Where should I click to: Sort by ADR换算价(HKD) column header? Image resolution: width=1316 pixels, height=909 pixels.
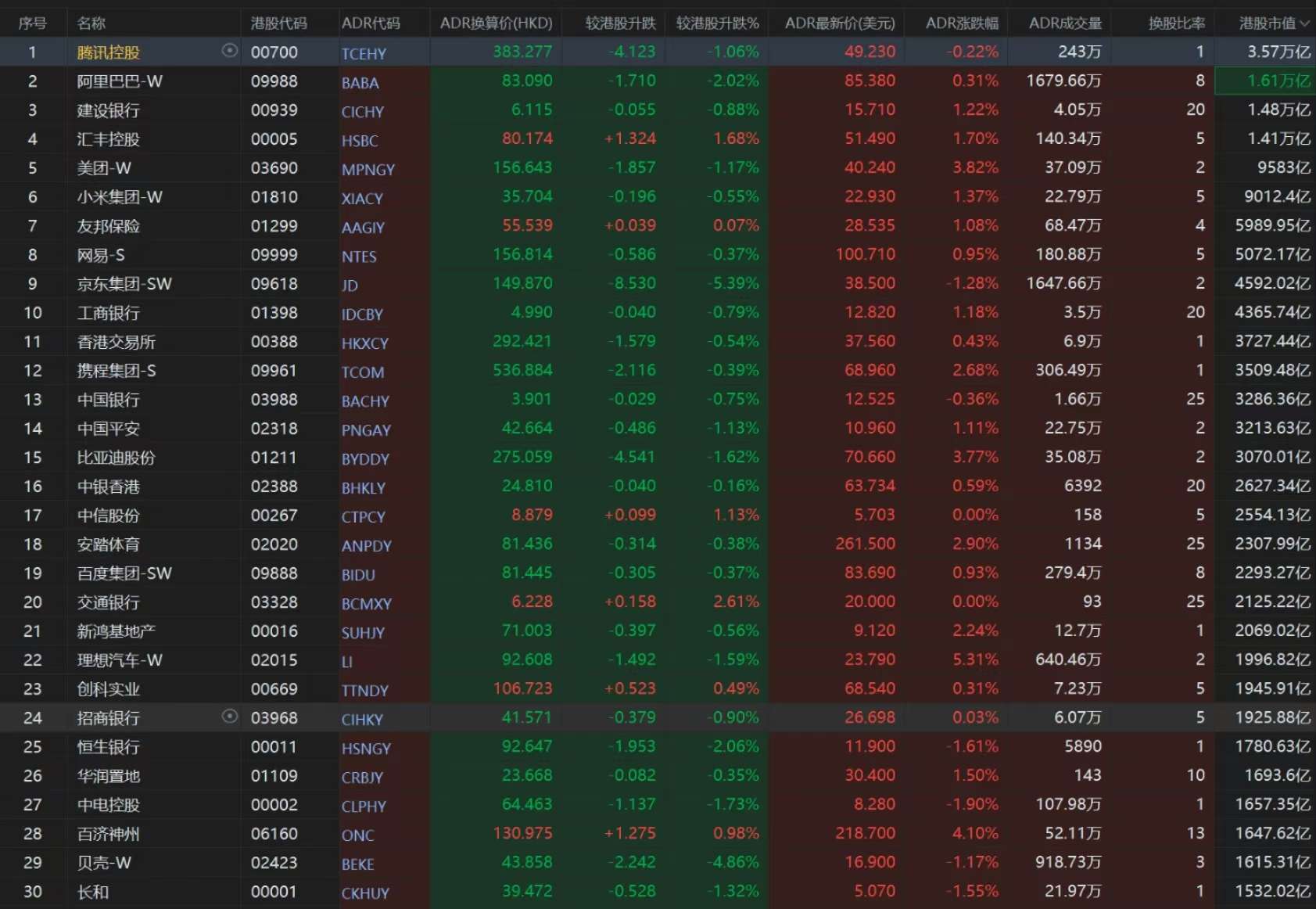click(496, 23)
